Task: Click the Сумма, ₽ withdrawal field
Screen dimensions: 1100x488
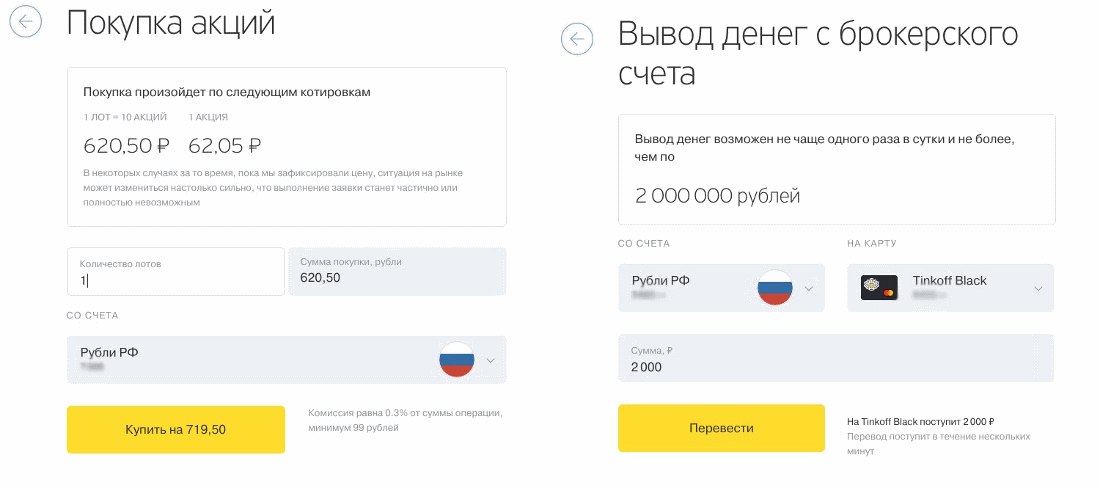Action: pyautogui.click(x=836, y=358)
